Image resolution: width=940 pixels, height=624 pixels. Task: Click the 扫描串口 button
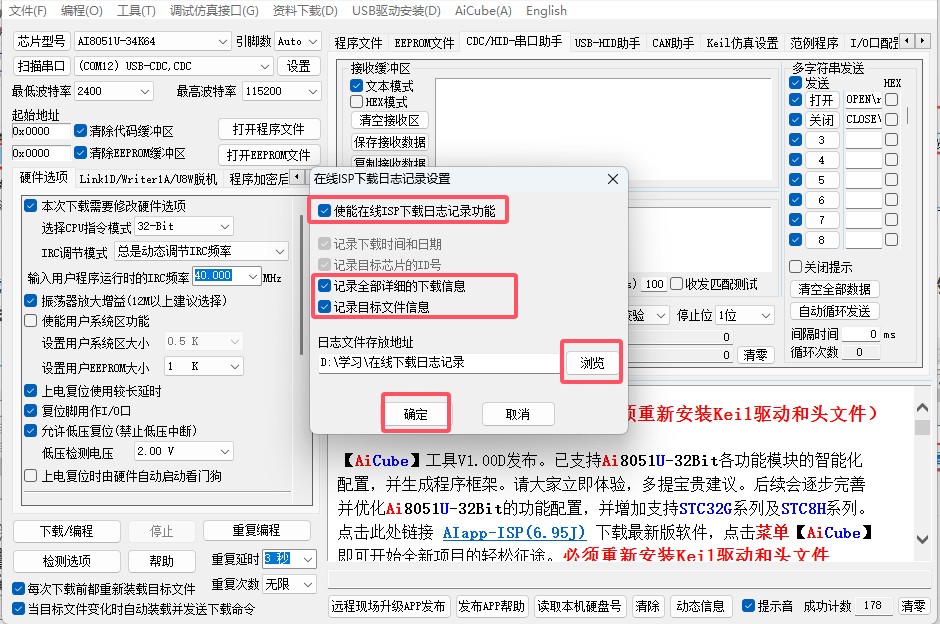(41, 66)
